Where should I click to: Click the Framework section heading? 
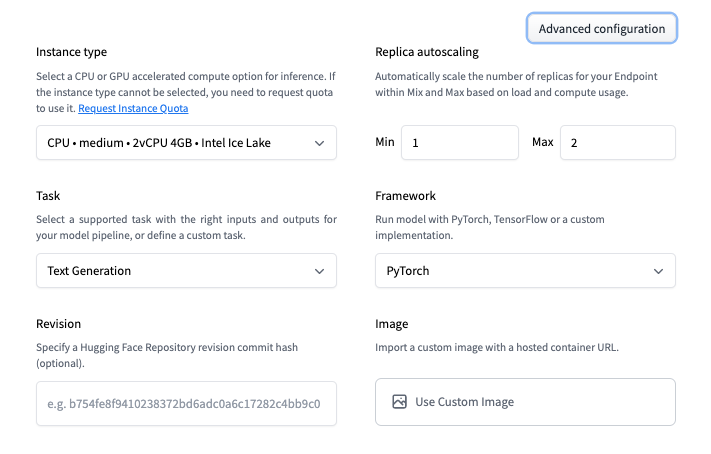pos(405,196)
